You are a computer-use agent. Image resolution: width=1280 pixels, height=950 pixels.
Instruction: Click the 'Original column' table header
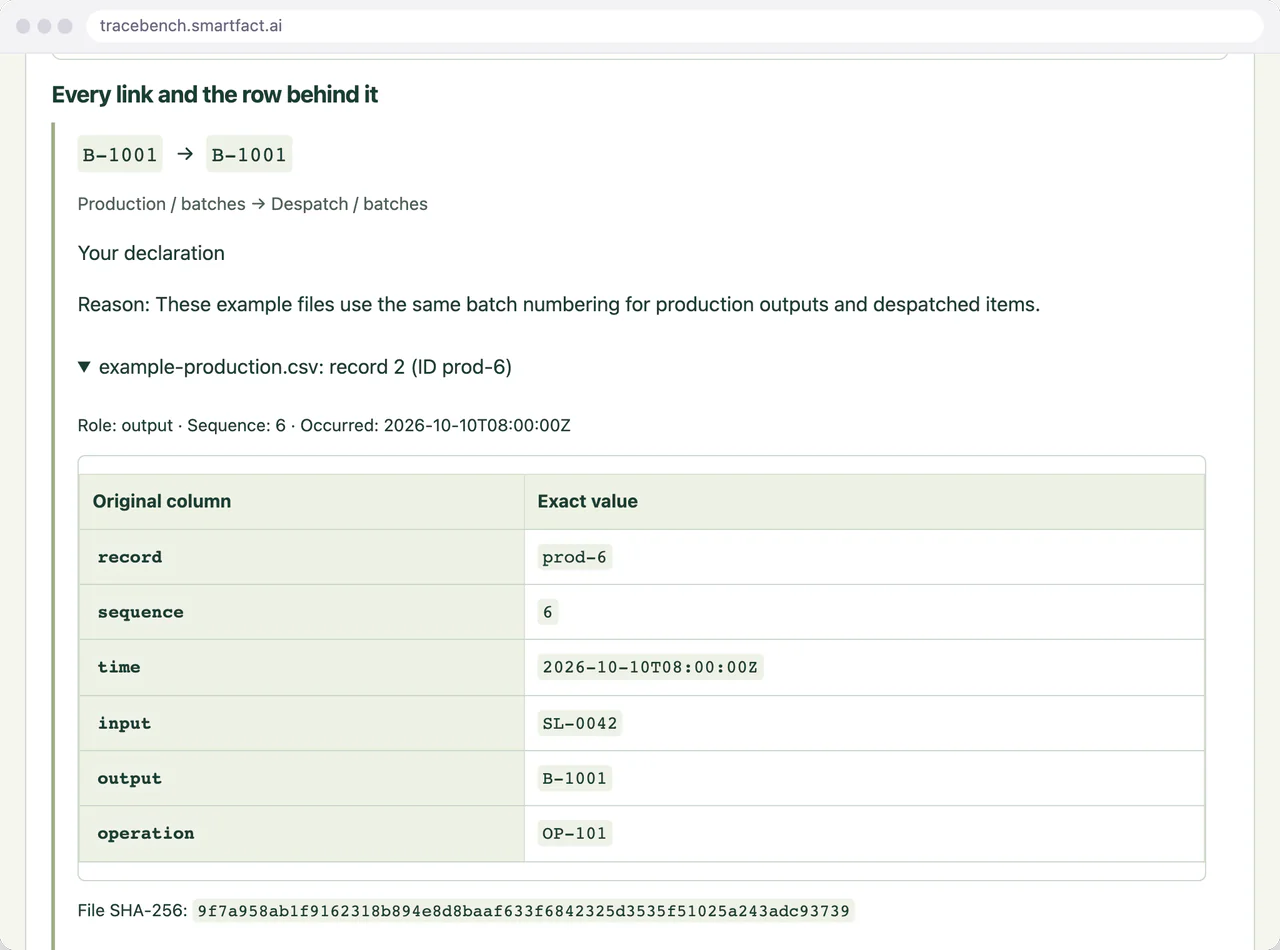pyautogui.click(x=302, y=502)
